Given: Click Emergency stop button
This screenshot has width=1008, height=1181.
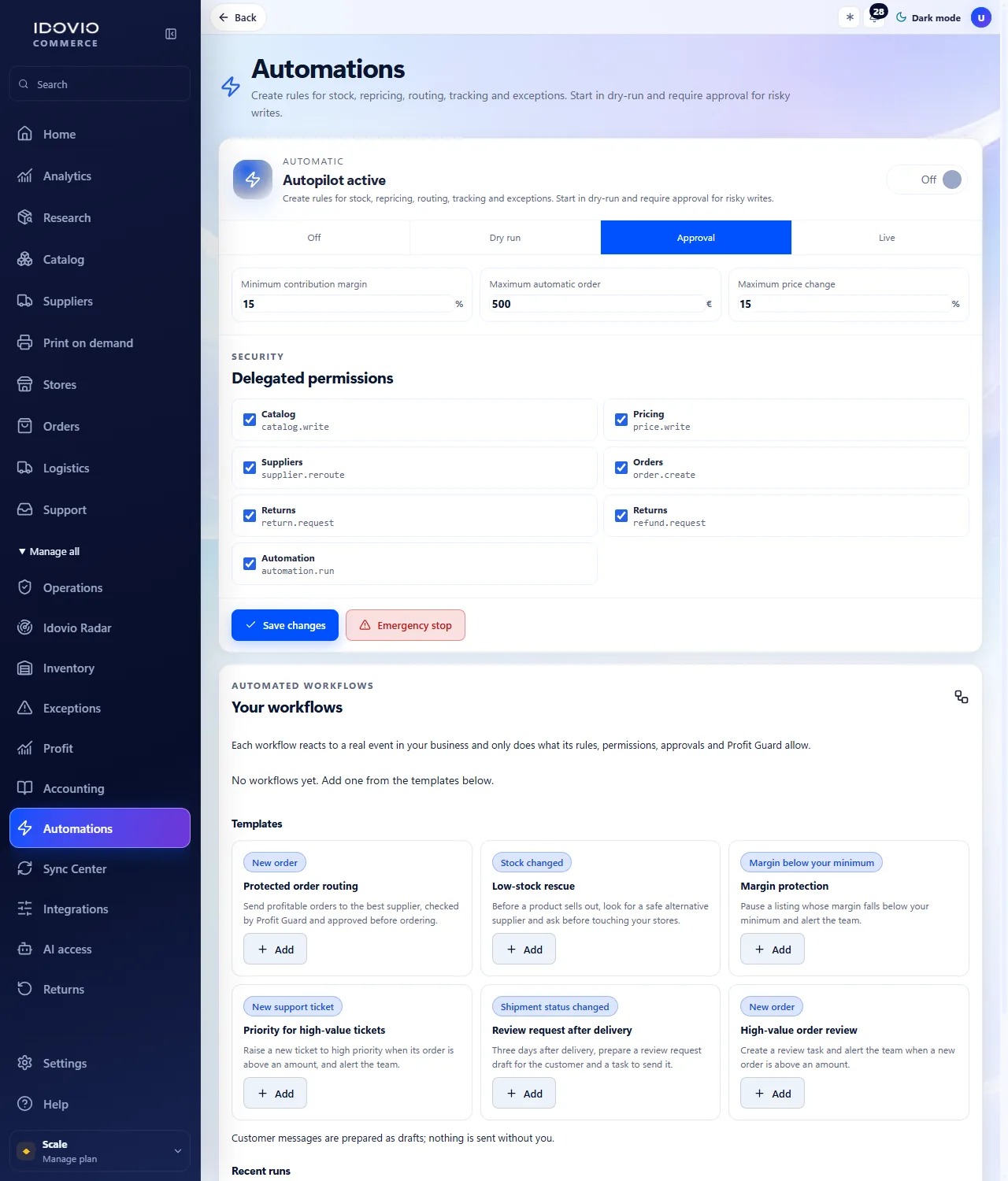Looking at the screenshot, I should pos(406,625).
